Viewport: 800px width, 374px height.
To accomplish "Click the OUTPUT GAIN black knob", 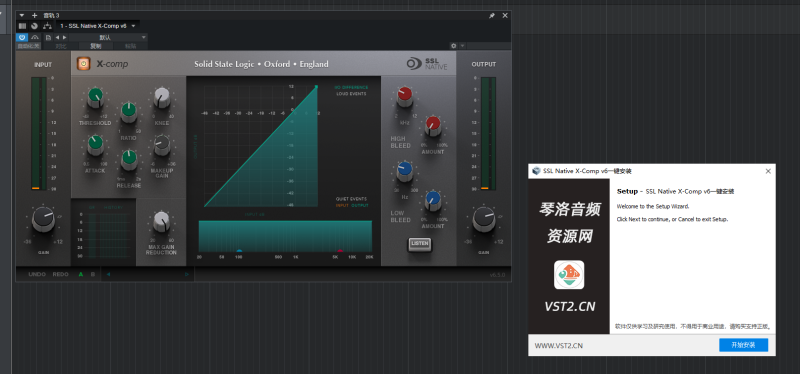I will (x=484, y=219).
